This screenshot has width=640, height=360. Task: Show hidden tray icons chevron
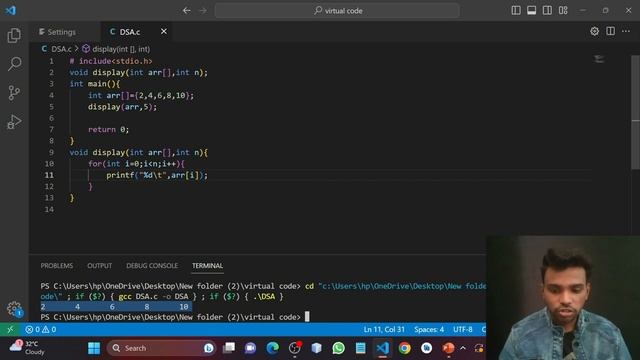(x=463, y=348)
